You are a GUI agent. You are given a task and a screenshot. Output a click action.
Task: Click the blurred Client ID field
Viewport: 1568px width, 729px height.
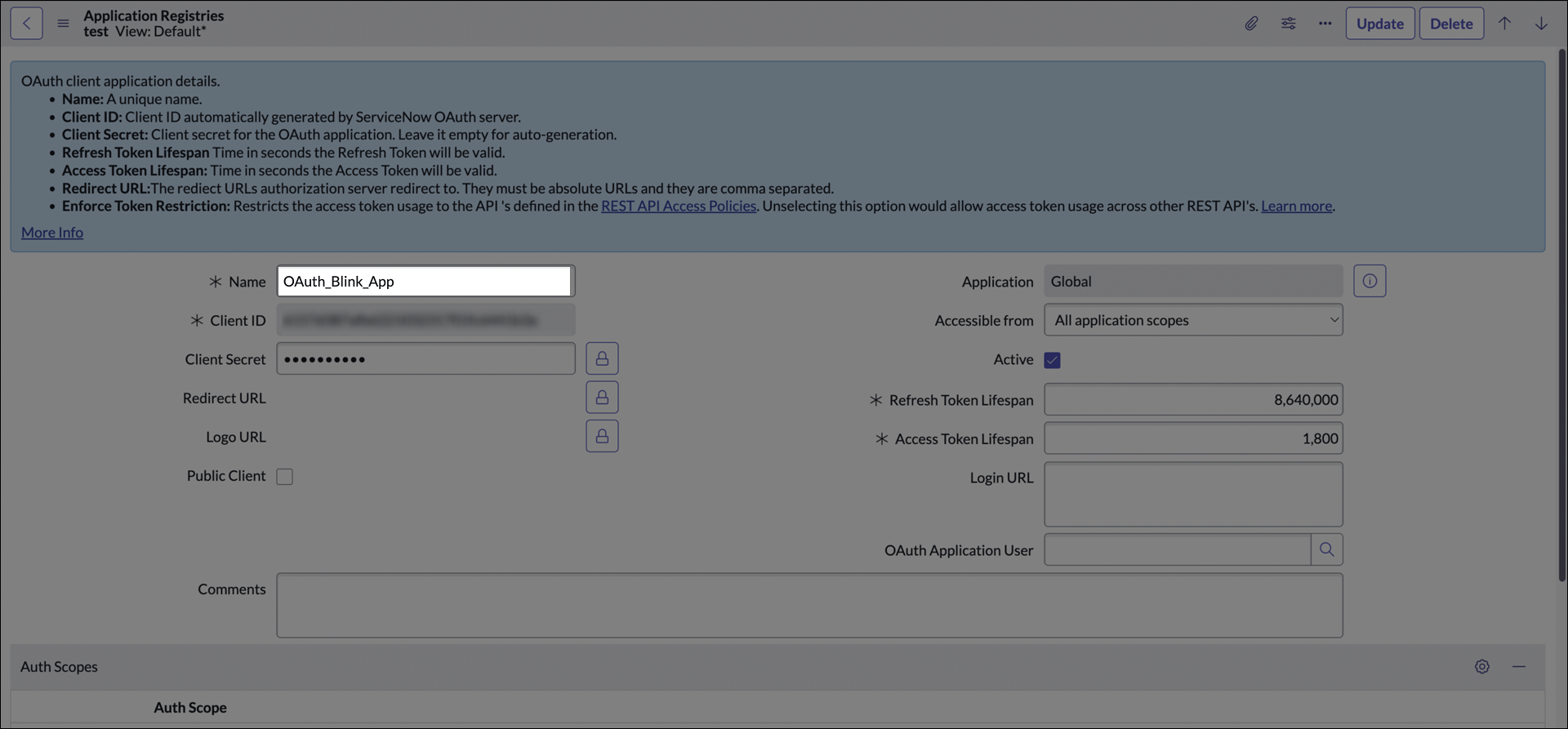425,320
